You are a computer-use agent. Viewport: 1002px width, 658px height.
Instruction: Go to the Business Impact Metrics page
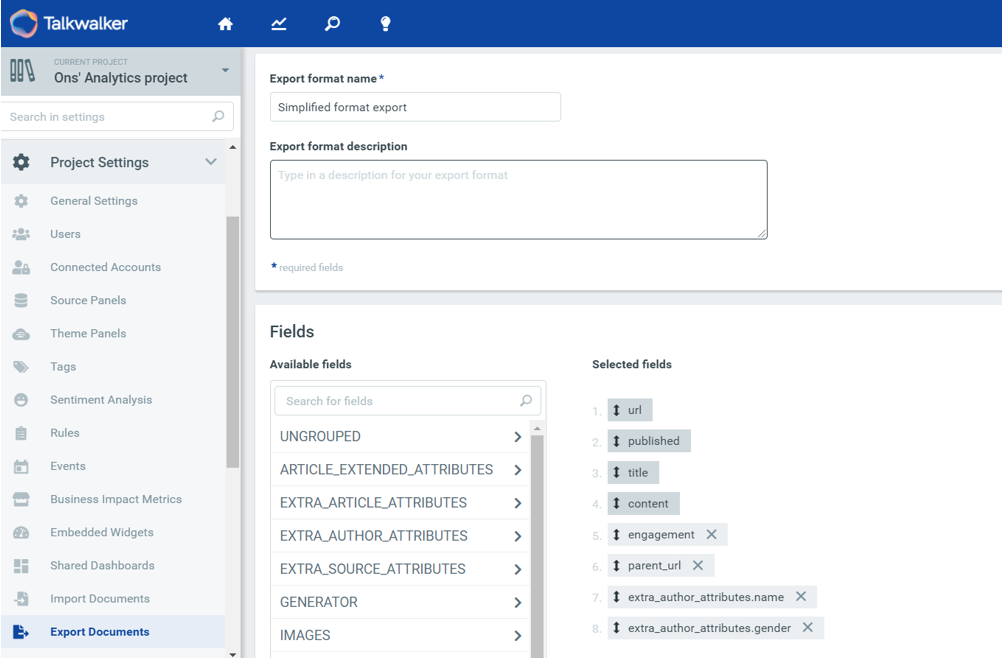116,499
